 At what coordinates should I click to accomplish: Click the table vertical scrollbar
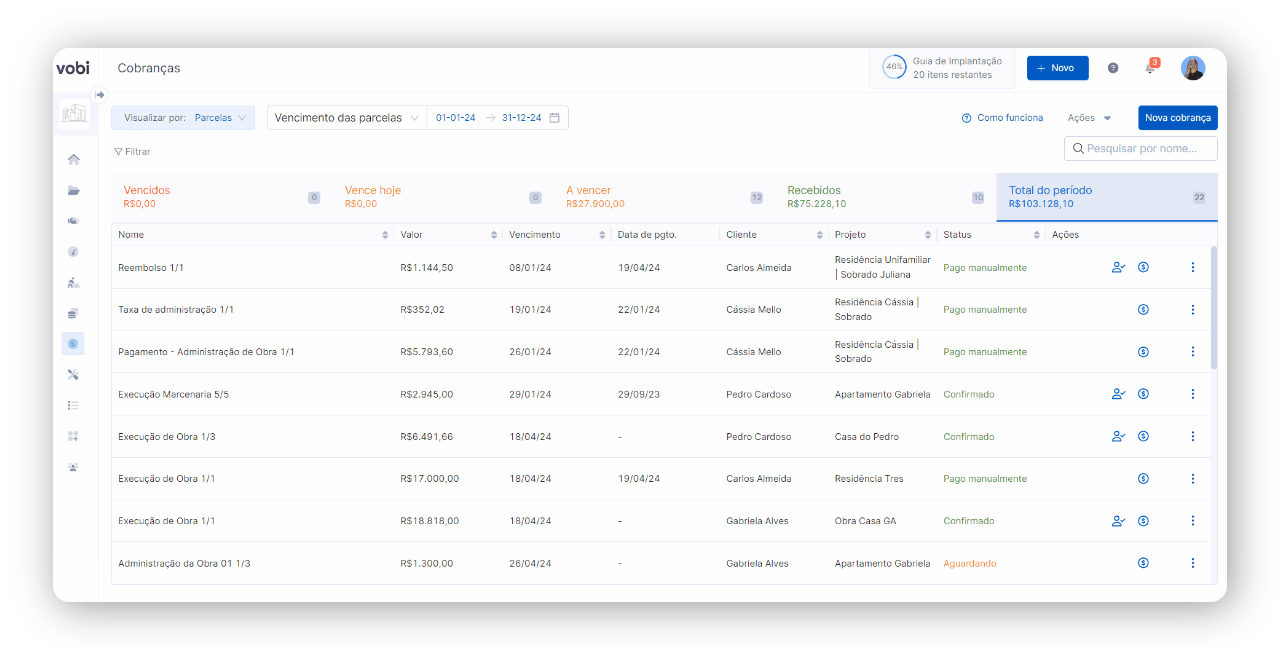click(1214, 308)
